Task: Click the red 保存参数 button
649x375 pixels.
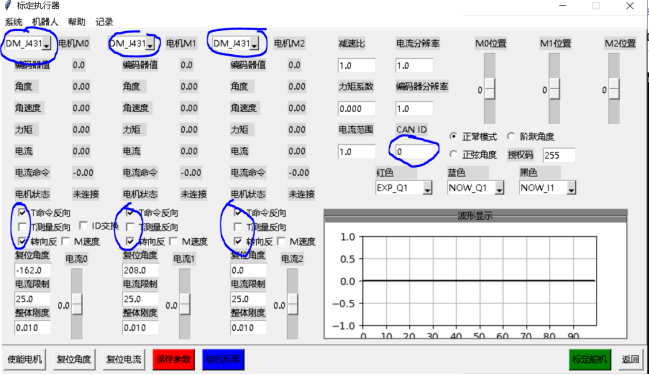Action: pos(173,359)
